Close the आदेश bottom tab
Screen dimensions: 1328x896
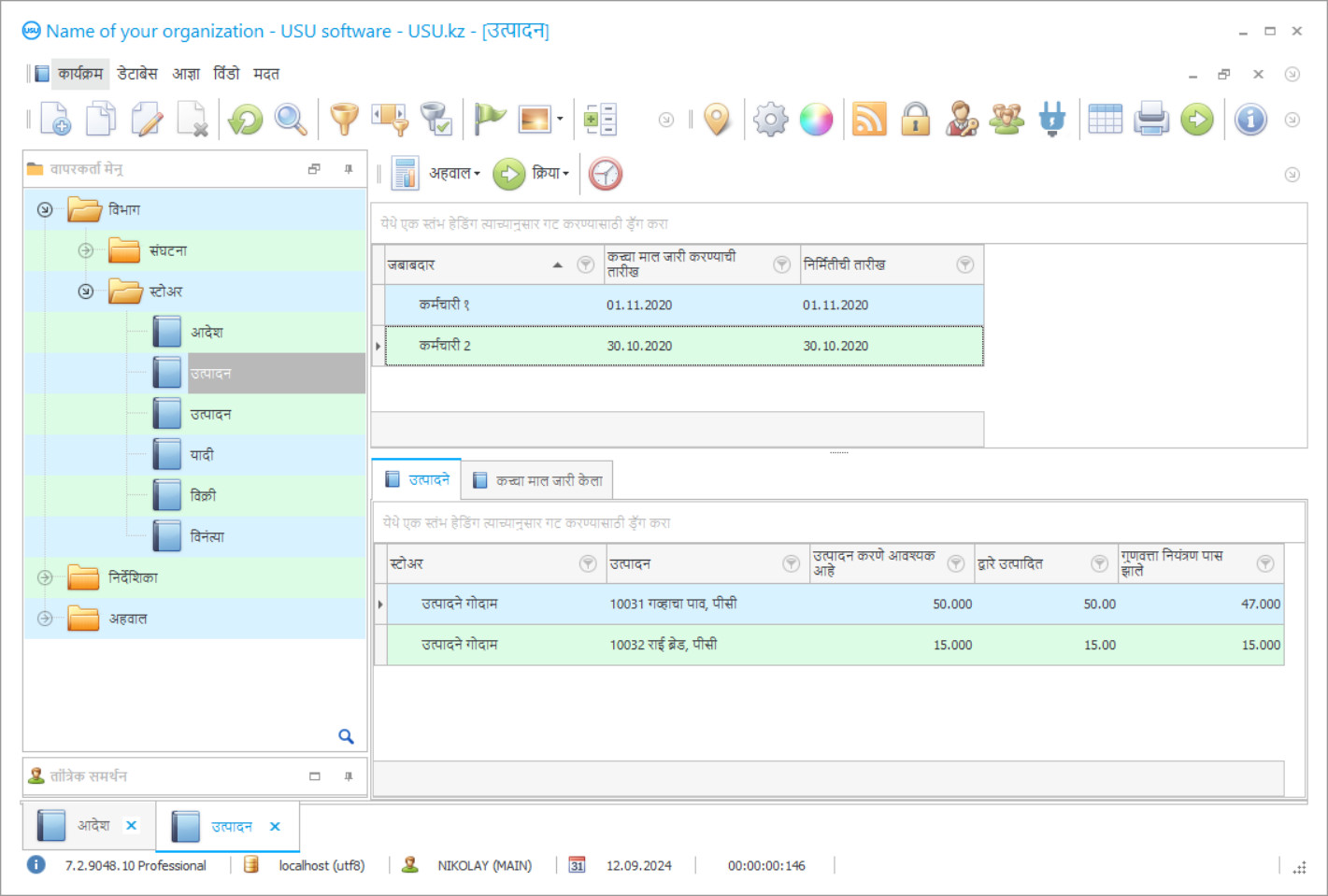(x=132, y=826)
